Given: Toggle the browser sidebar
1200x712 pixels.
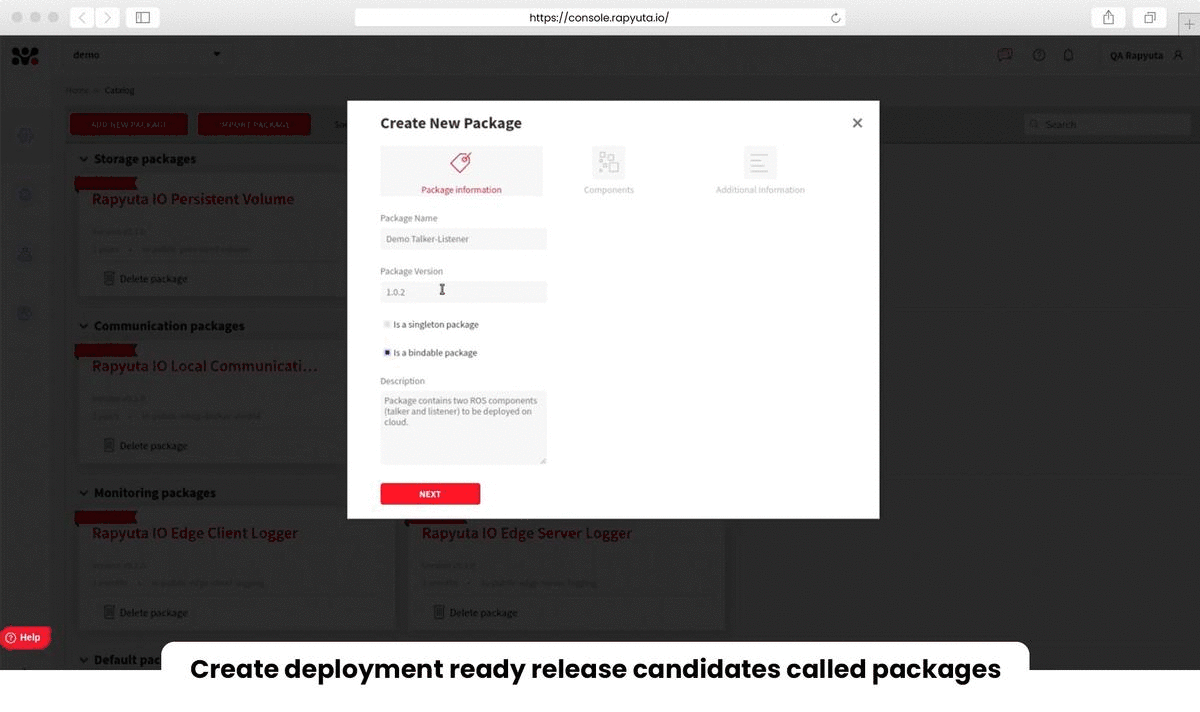Looking at the screenshot, I should 143,18.
